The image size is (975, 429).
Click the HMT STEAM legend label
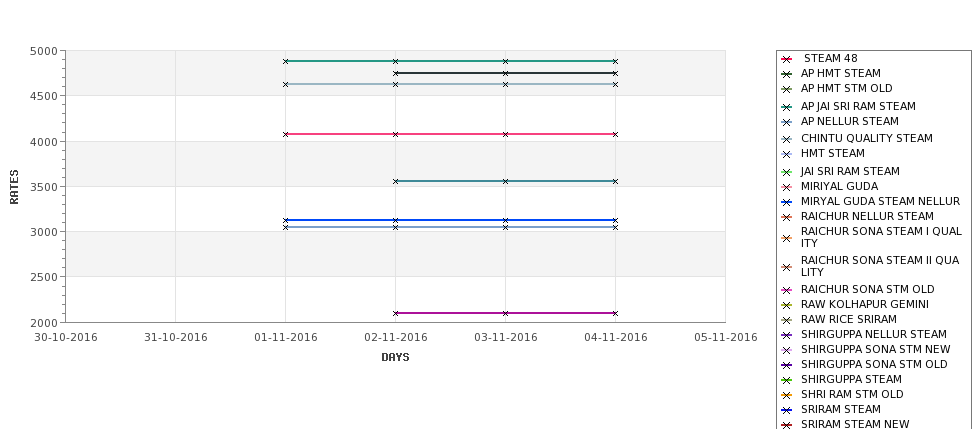(x=832, y=153)
